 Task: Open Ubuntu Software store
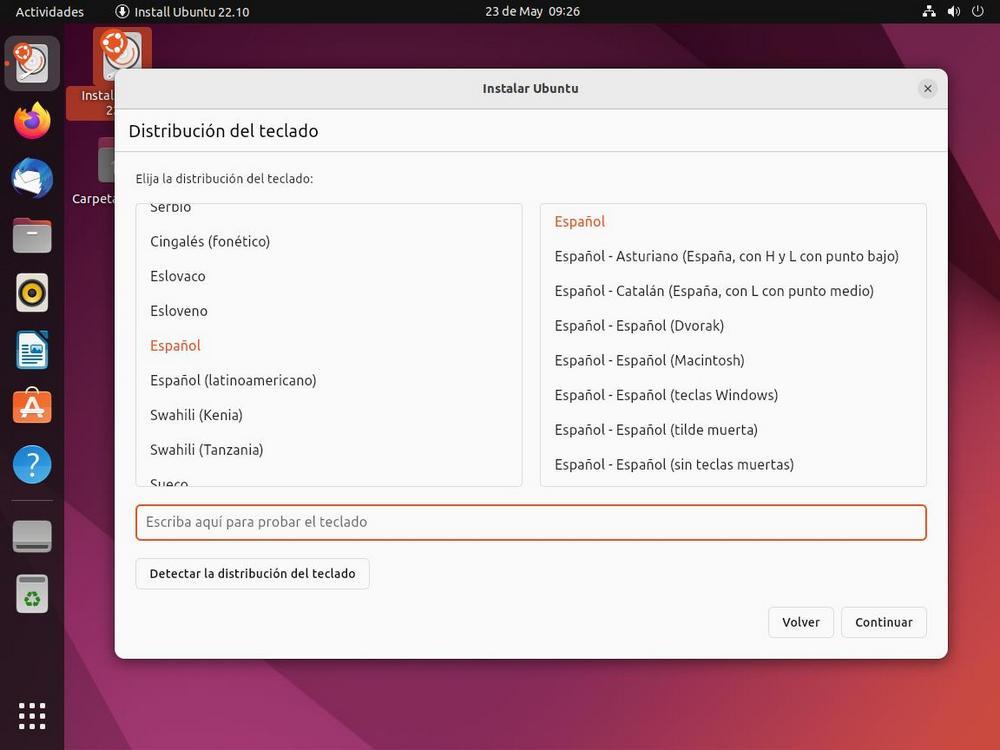coord(32,406)
